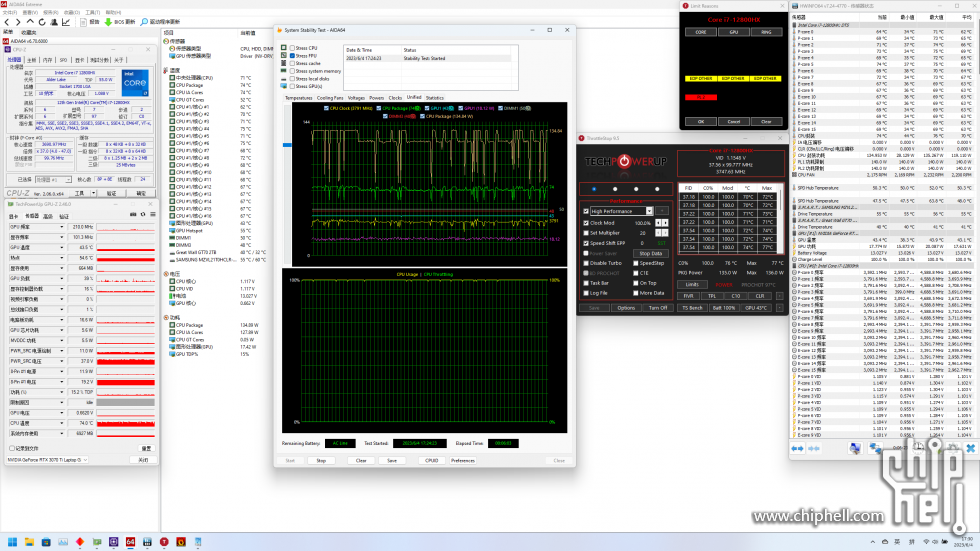Toggle CPU Clock graph legend checkbox

pyautogui.click(x=326, y=108)
